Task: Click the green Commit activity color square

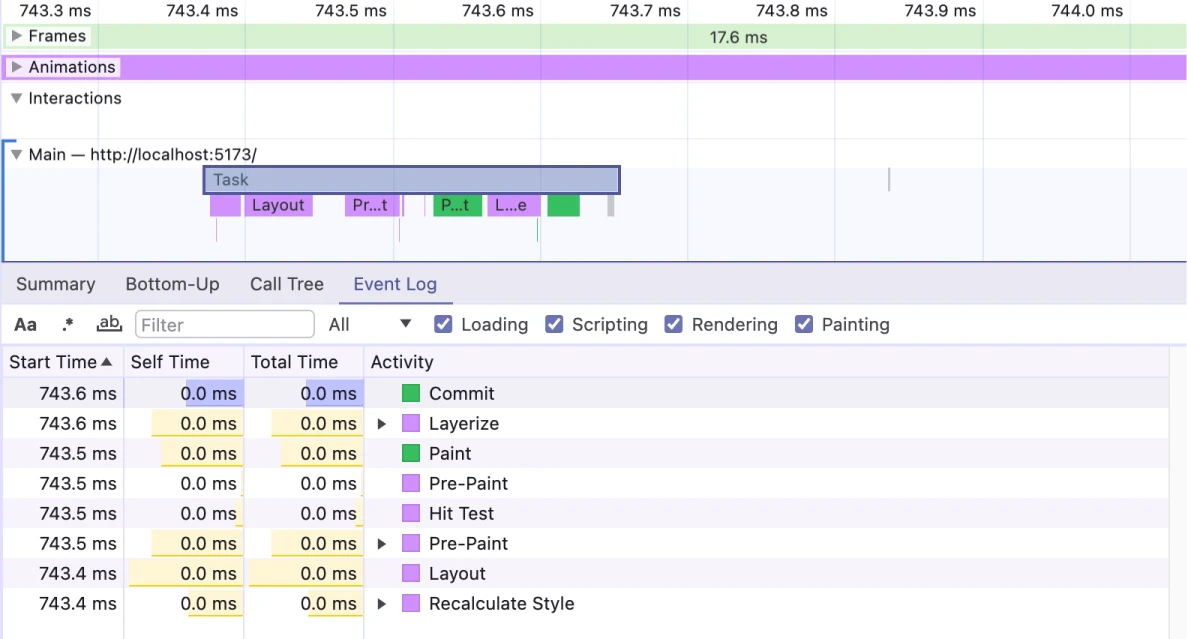Action: click(x=411, y=393)
